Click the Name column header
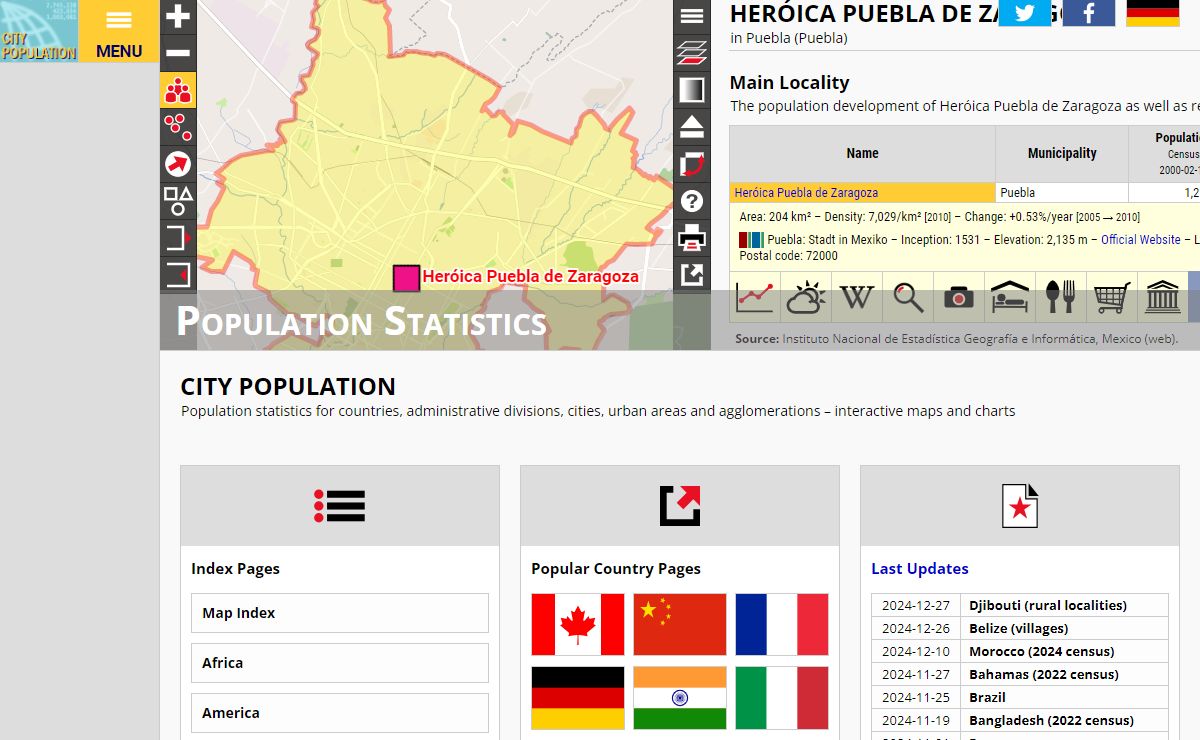 [862, 153]
